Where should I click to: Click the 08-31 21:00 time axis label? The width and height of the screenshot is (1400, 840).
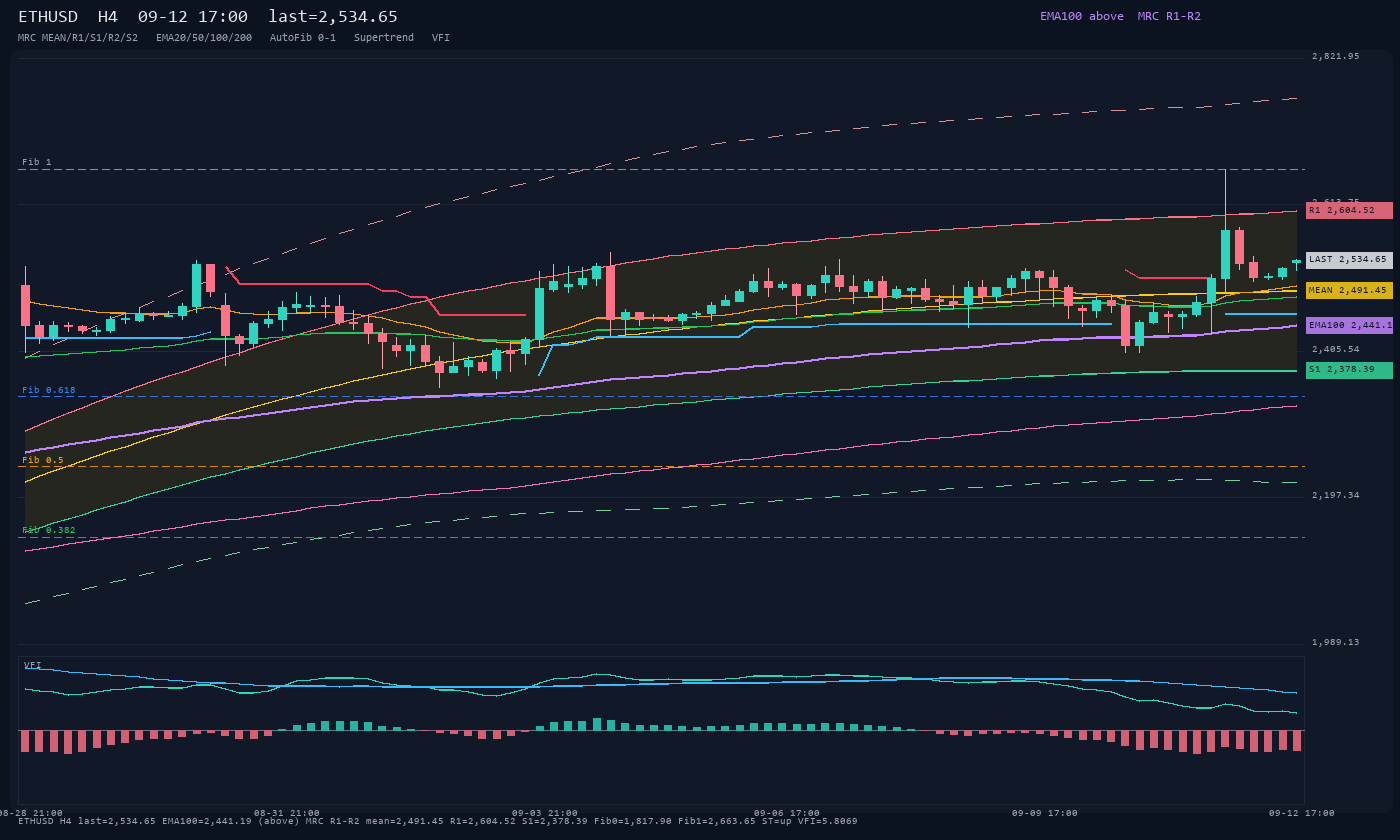click(x=287, y=813)
